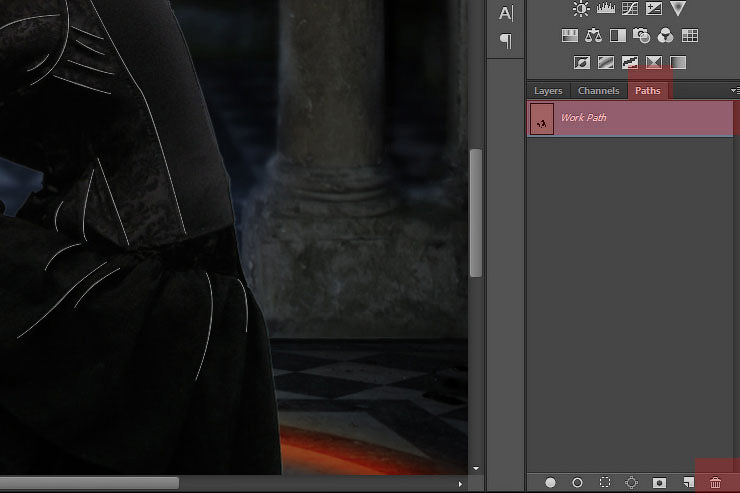Viewport: 740px width, 493px height.
Task: Add a Color Balance adjustment
Action: coord(594,36)
